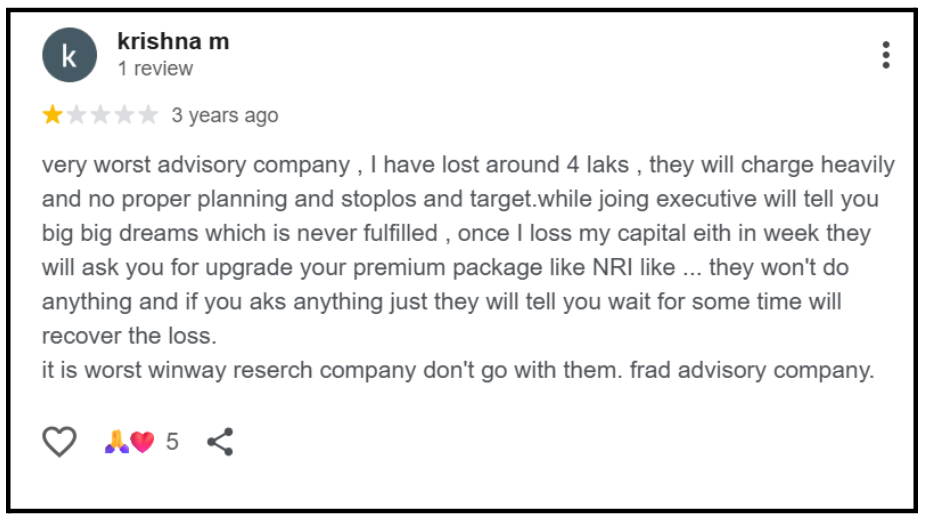Click the reaction count "5"

pos(172,442)
